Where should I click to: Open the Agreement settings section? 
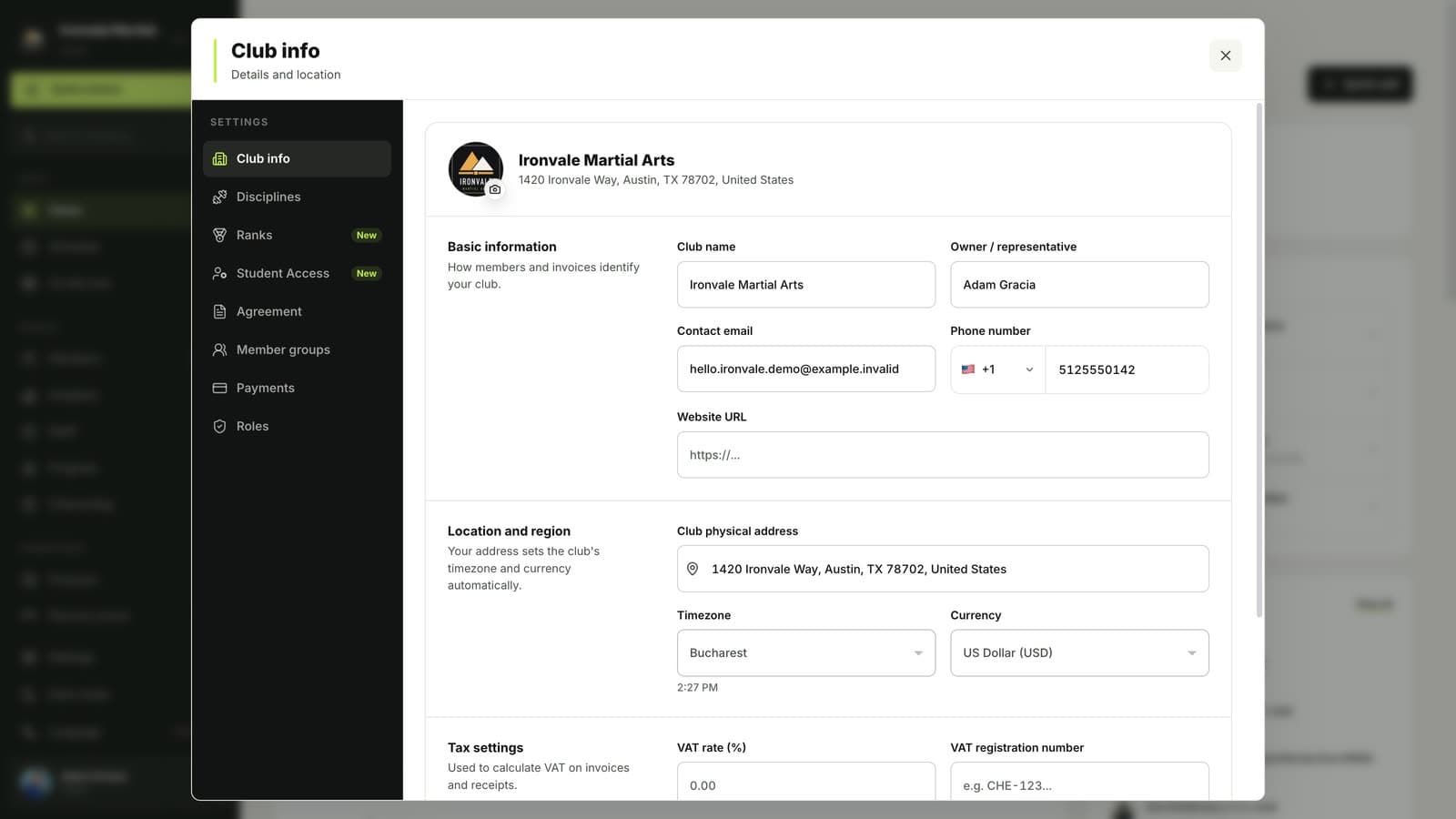297,311
